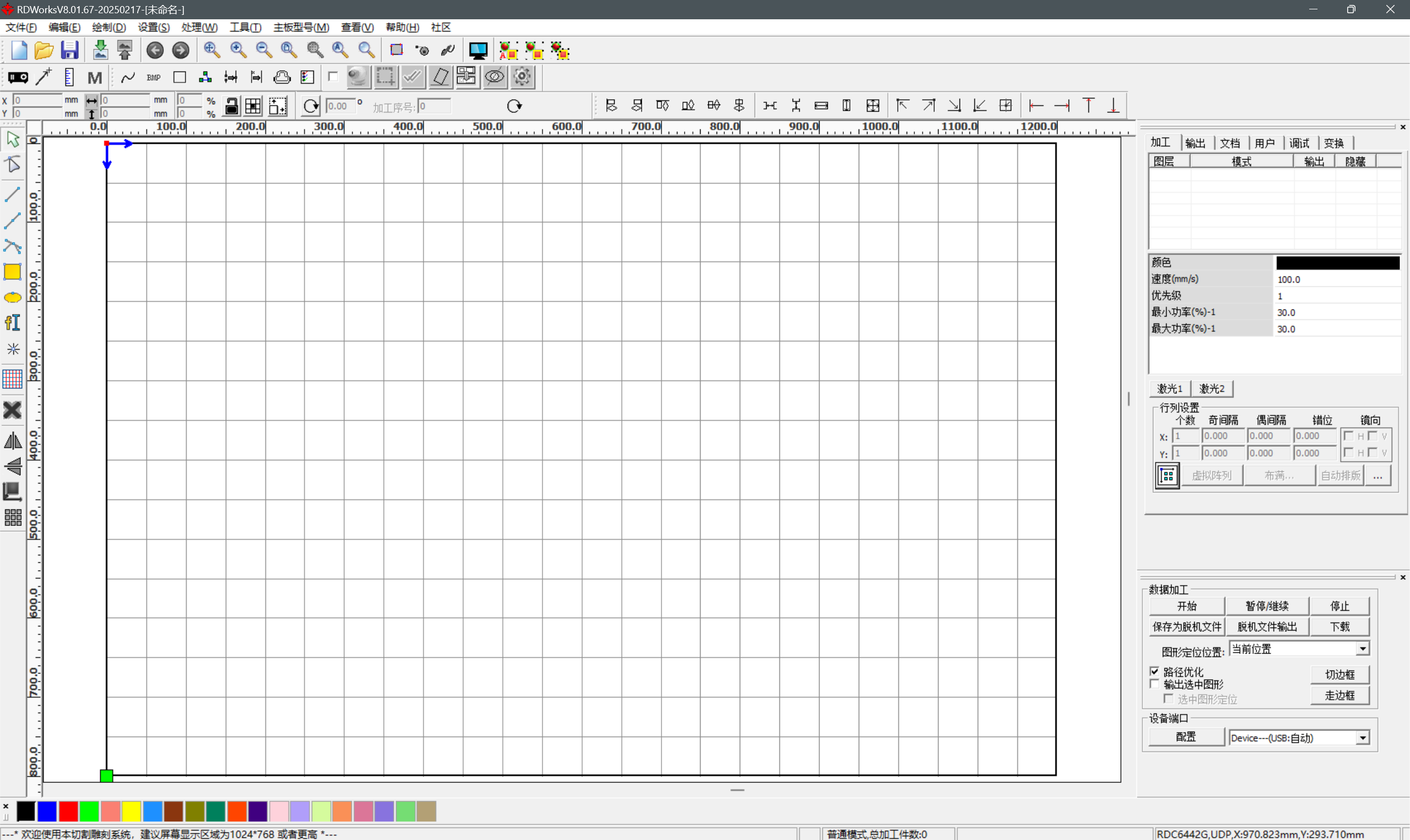This screenshot has width=1410, height=840.
Task: Select the rectangle drawing tool
Action: coord(13,272)
